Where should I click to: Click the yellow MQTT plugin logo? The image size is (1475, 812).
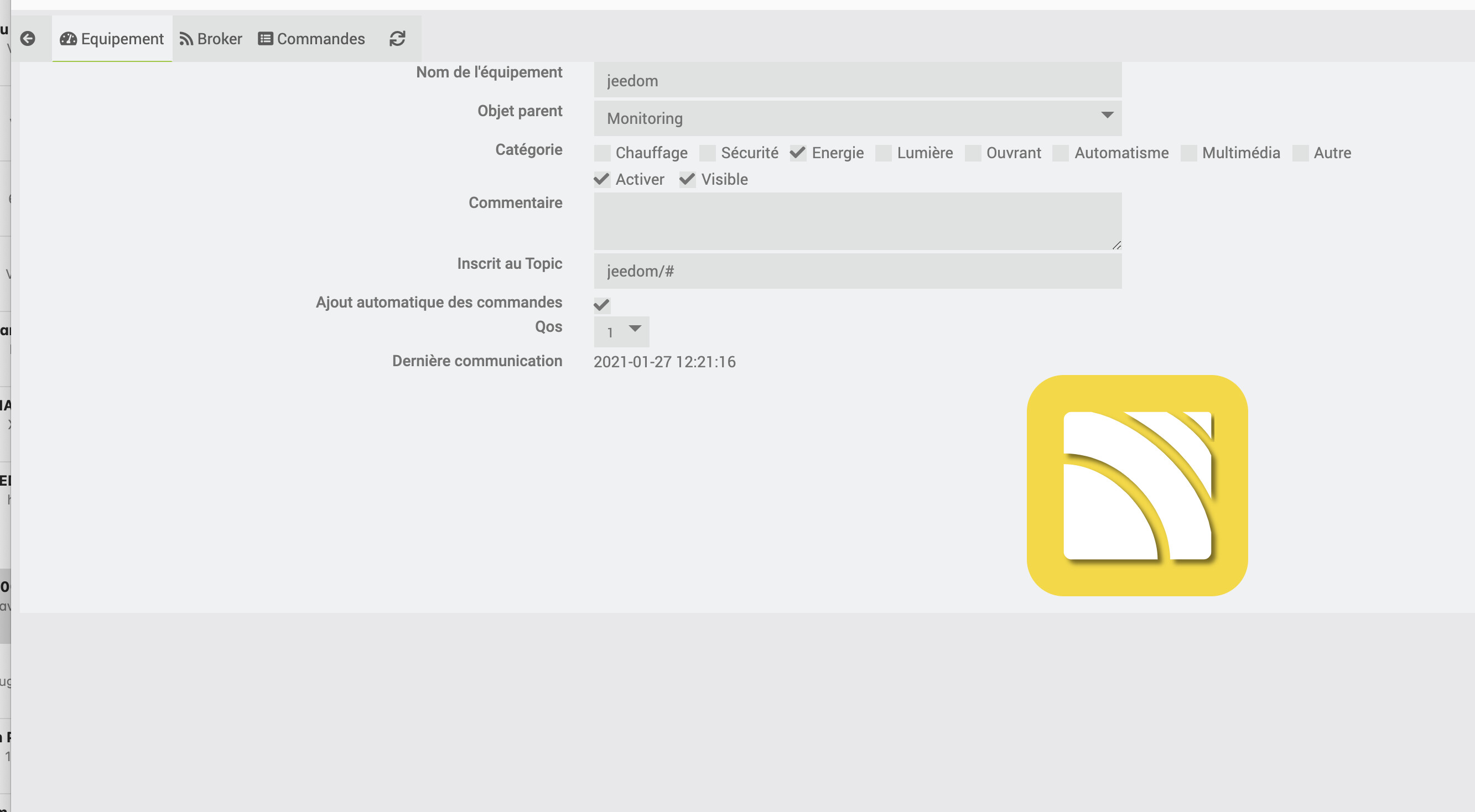(x=1137, y=485)
